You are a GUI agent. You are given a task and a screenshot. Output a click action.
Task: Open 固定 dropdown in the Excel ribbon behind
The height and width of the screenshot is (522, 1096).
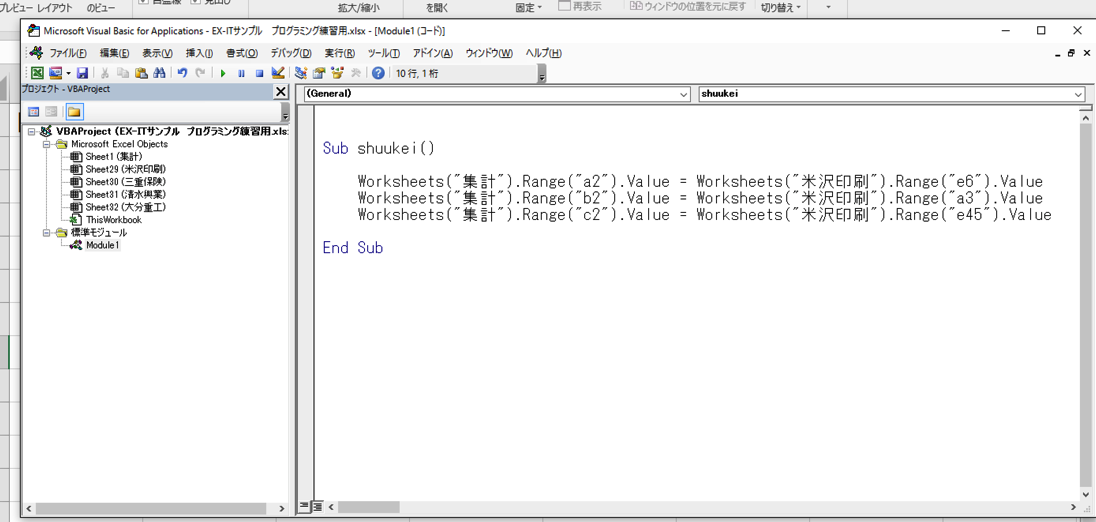[x=528, y=8]
